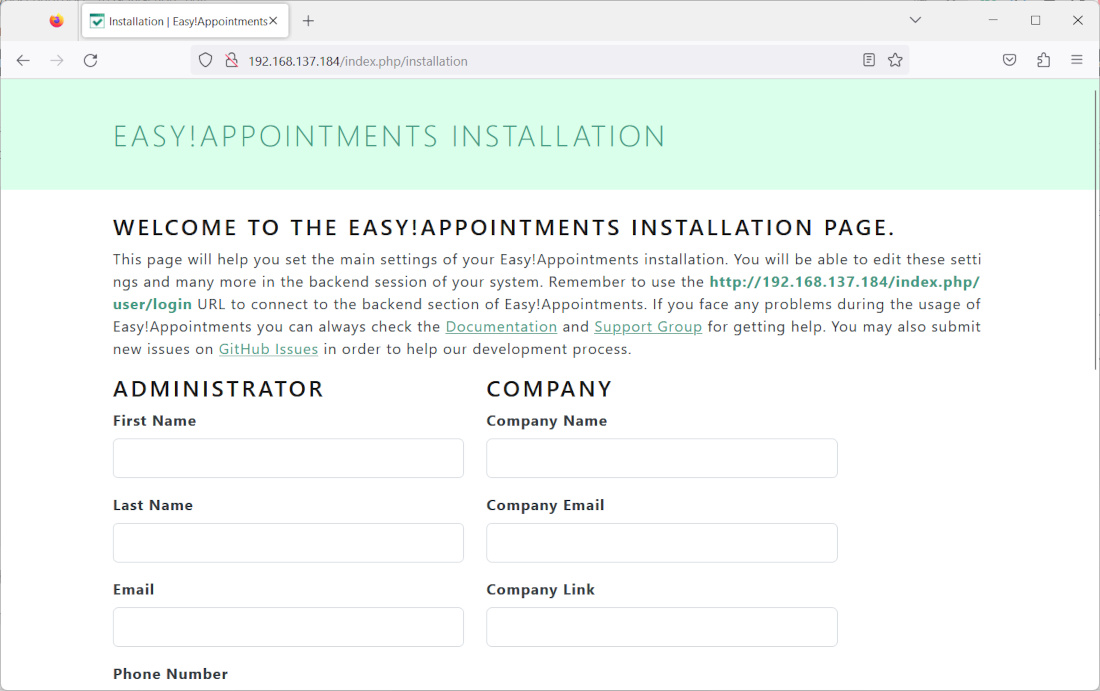Close the Installation tab
The image size is (1100, 691).
pyautogui.click(x=273, y=20)
